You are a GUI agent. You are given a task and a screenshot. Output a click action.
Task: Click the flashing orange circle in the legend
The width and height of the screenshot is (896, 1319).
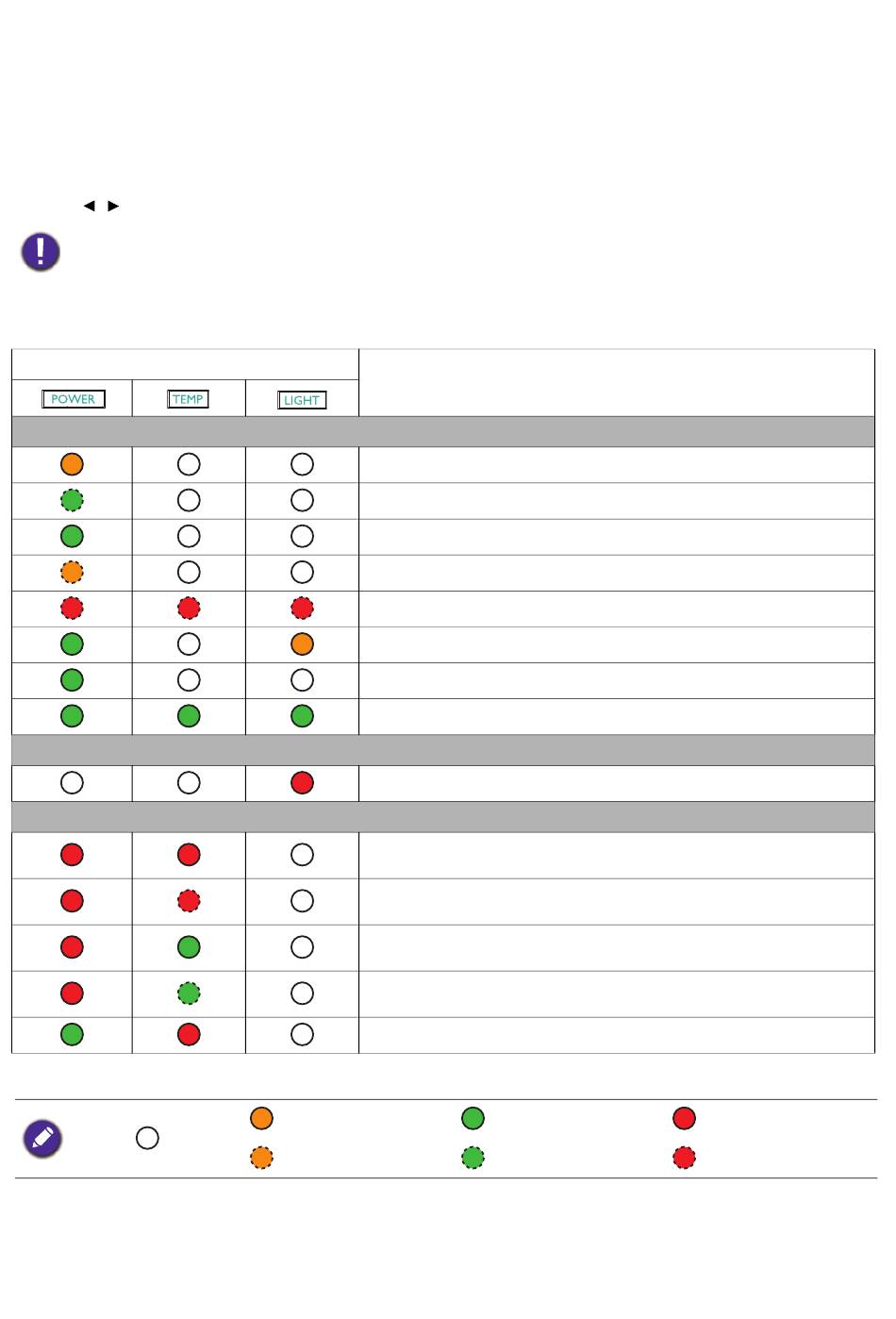261,1158
